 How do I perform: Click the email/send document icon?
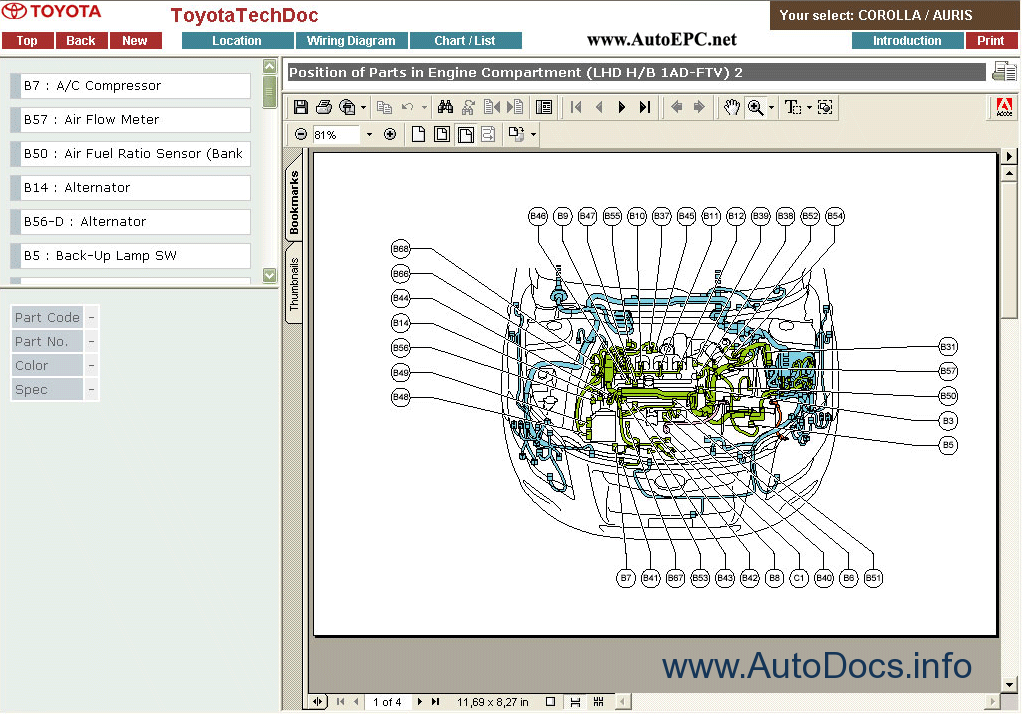tap(347, 107)
